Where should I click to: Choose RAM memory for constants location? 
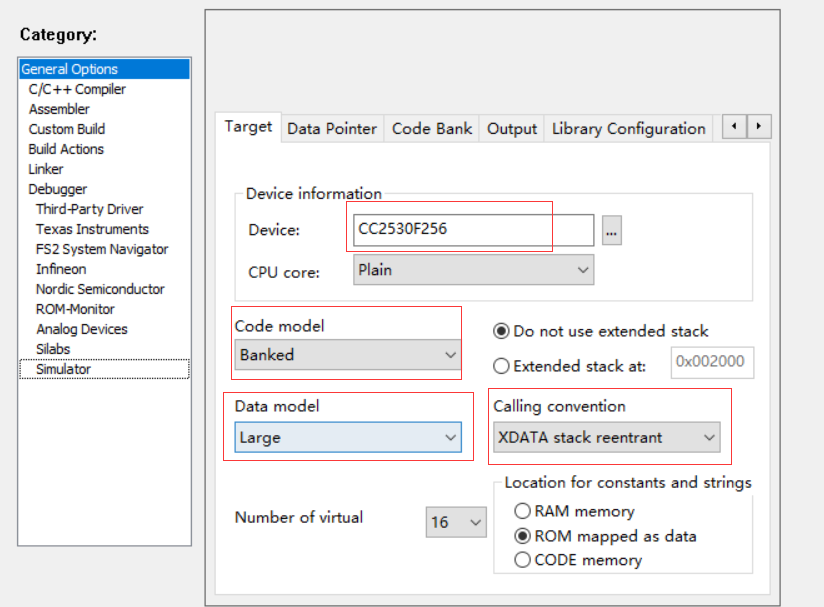pos(522,511)
